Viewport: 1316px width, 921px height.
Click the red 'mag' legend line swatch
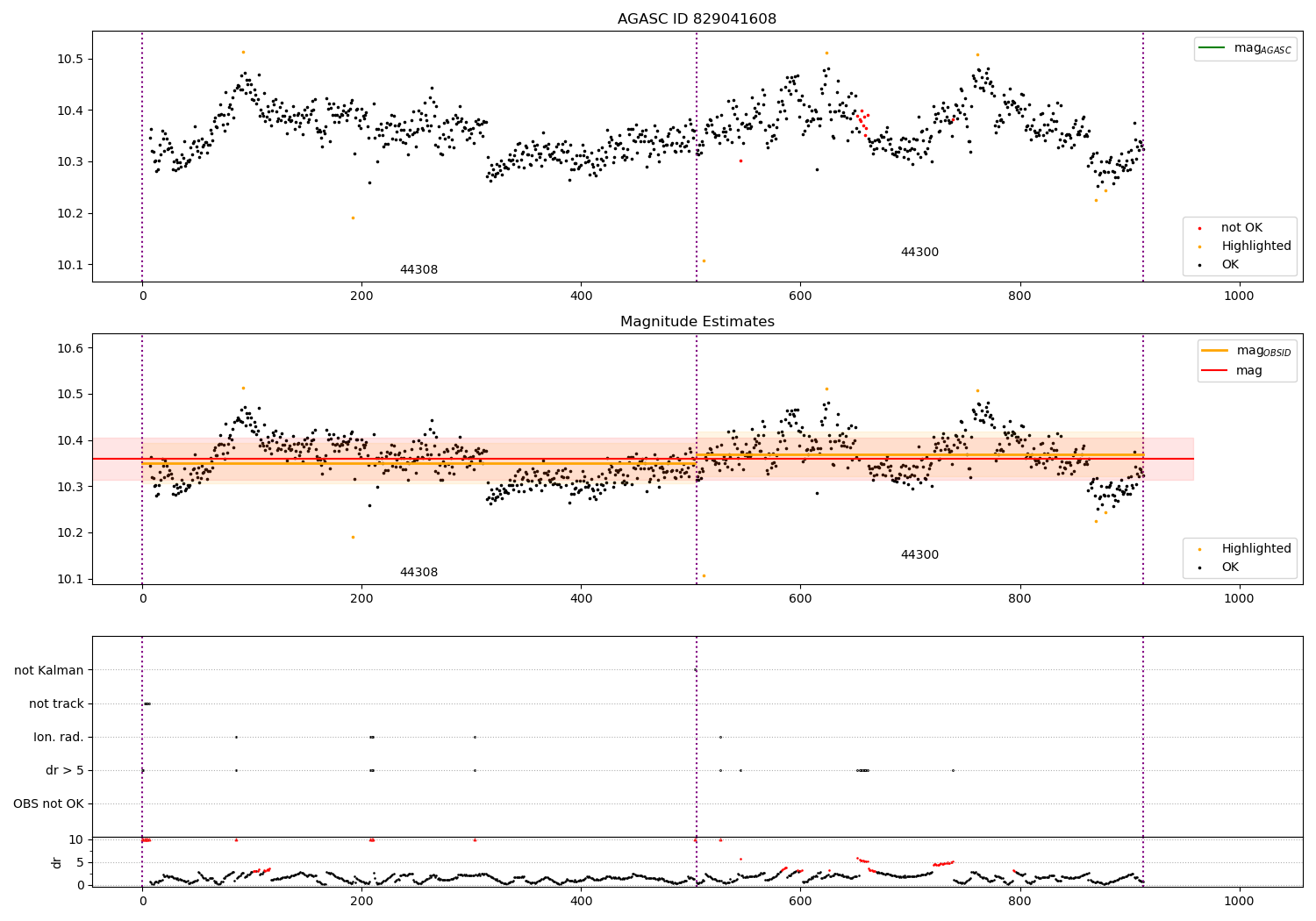point(1215,371)
